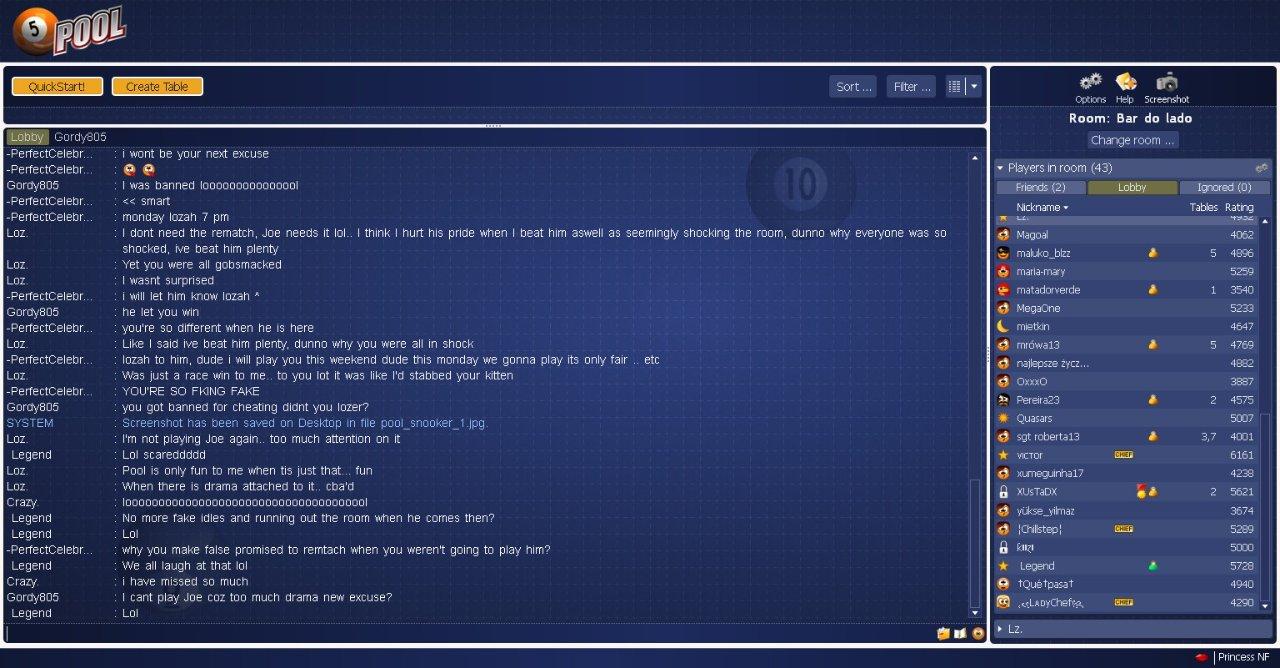Open the folder icon beside chat input
This screenshot has width=1280, height=668.
point(943,633)
